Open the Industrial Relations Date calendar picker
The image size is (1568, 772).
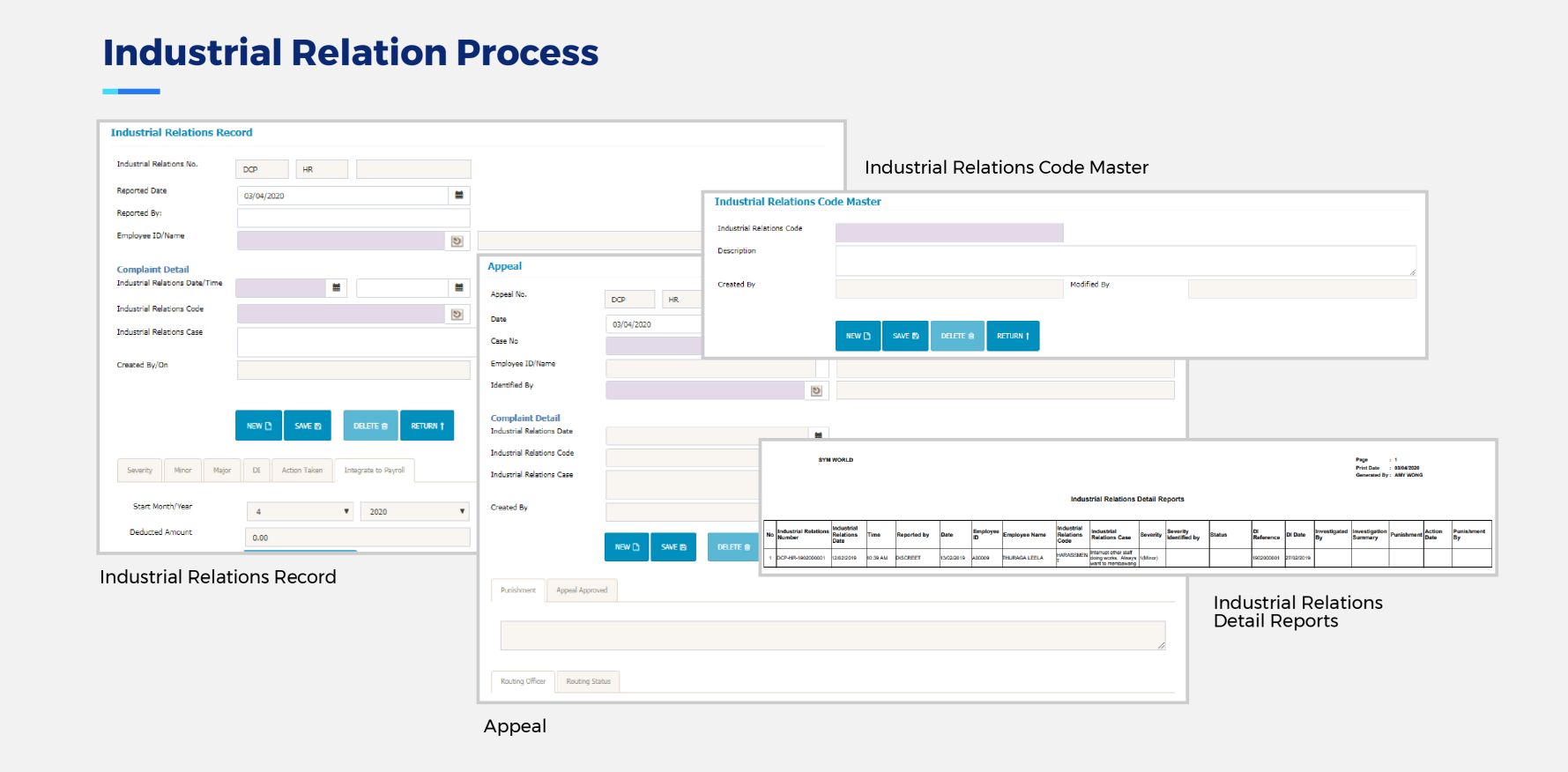(x=336, y=287)
